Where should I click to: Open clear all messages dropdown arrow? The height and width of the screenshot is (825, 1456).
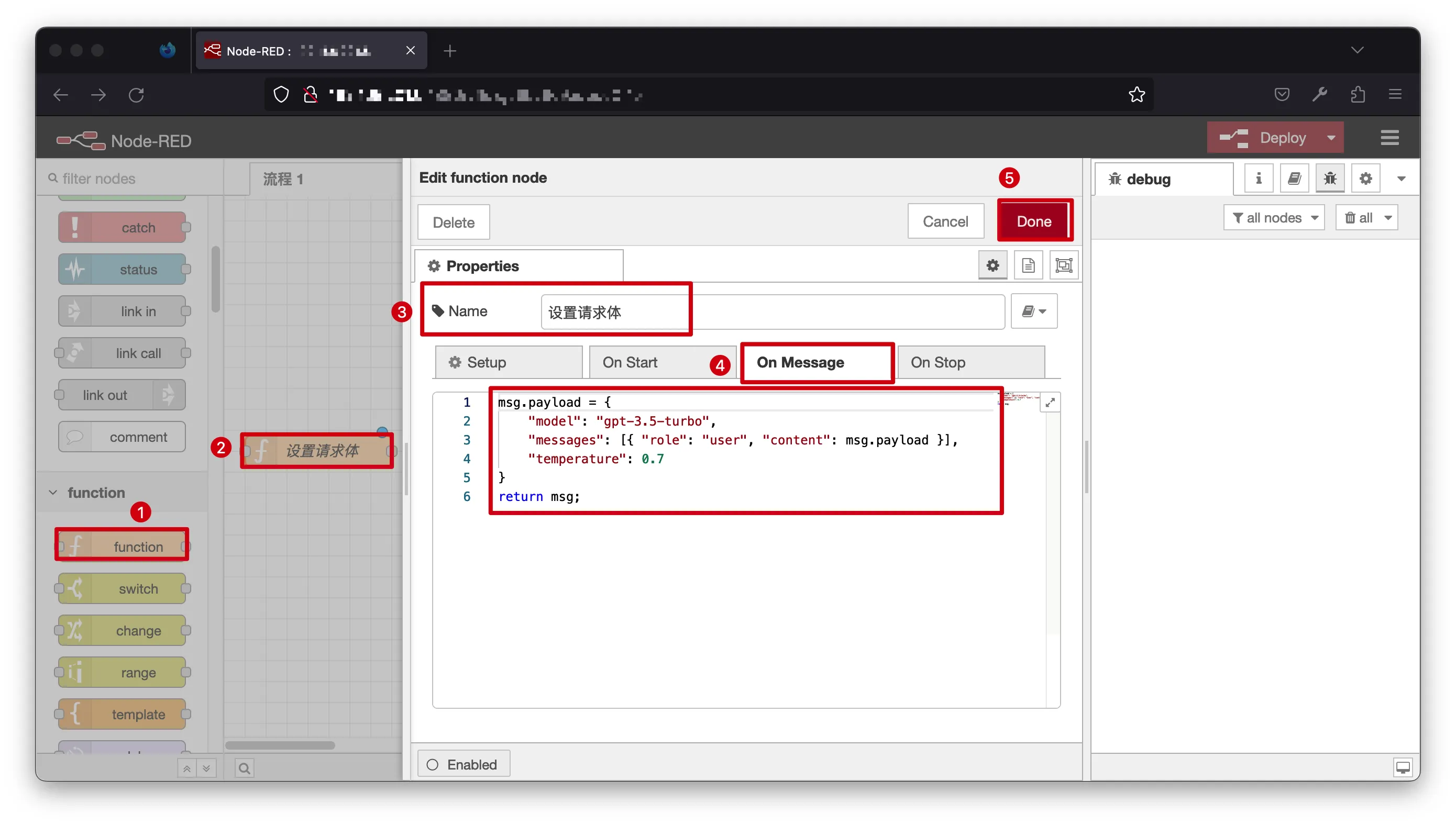pos(1387,218)
